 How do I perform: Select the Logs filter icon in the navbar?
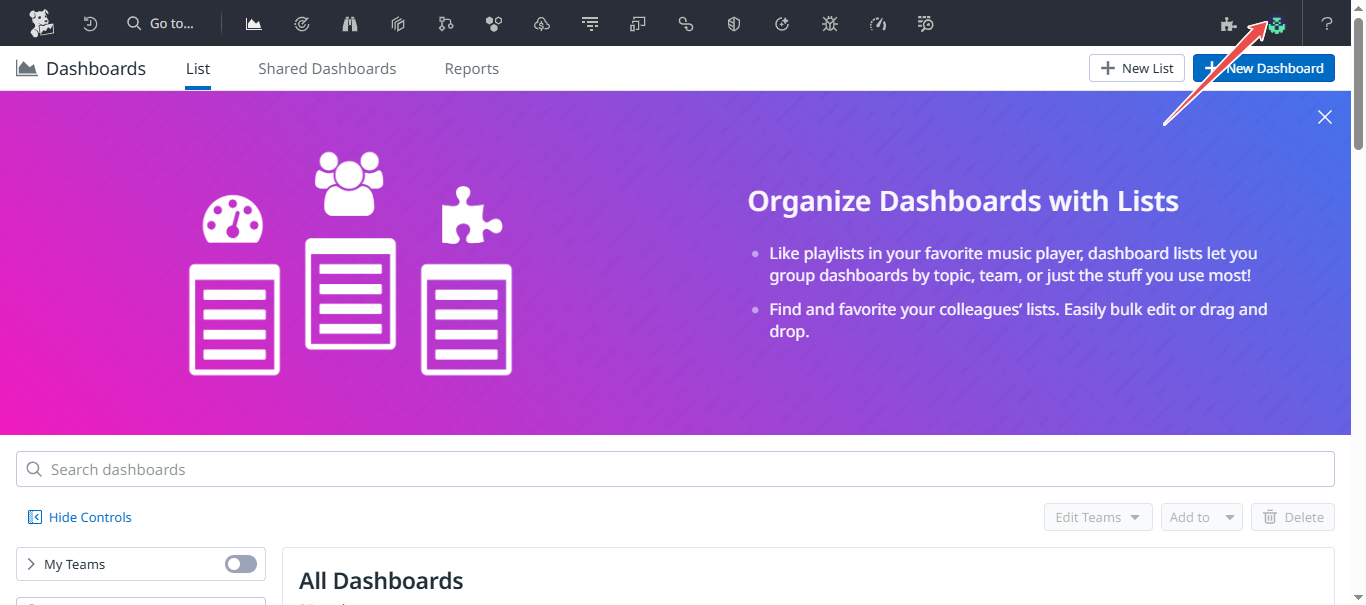589,23
